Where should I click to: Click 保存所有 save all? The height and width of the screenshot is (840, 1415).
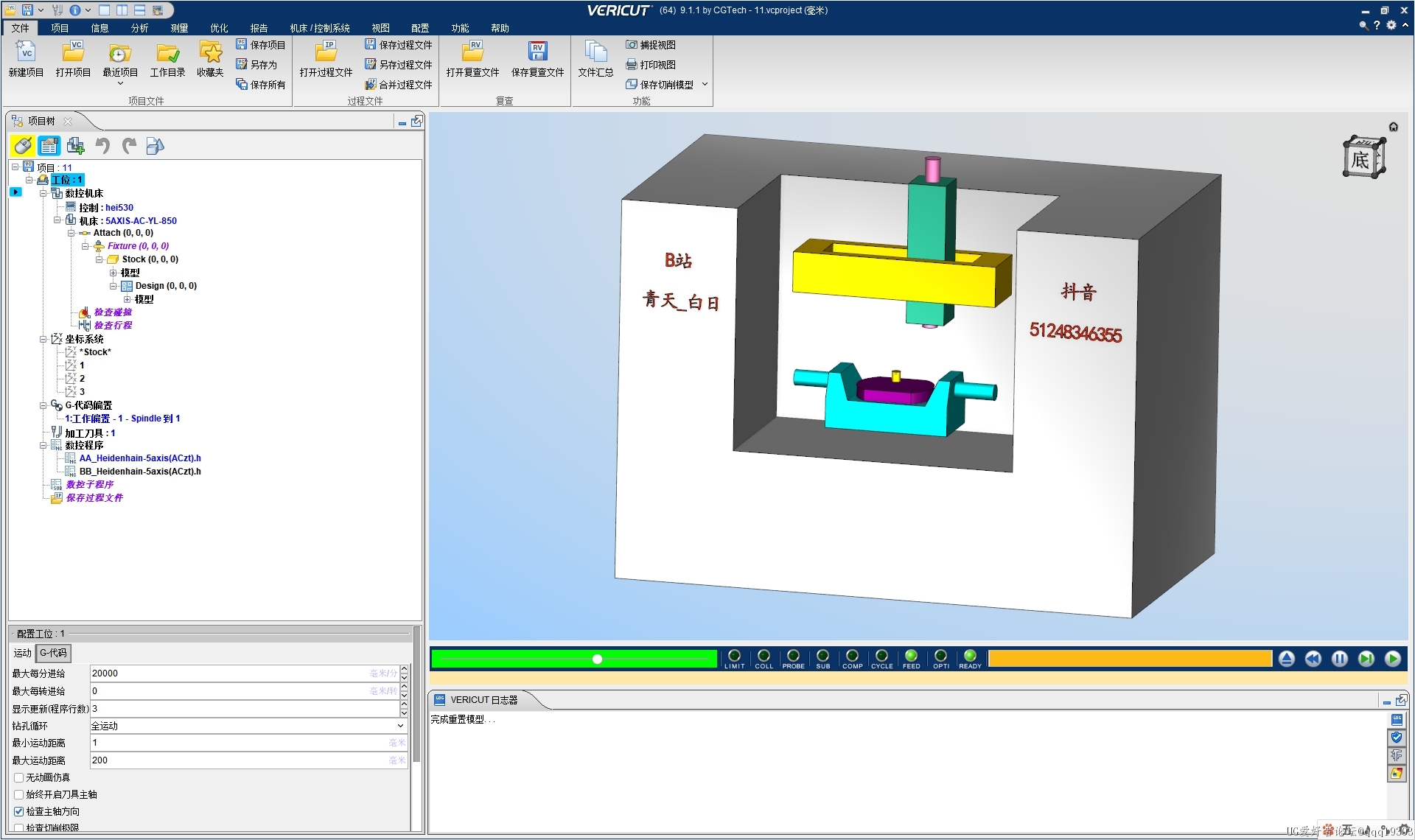click(261, 85)
